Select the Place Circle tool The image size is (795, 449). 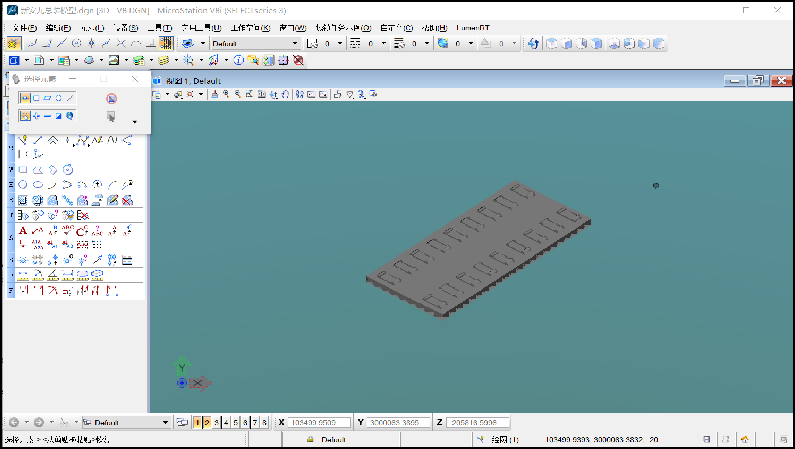coord(23,185)
